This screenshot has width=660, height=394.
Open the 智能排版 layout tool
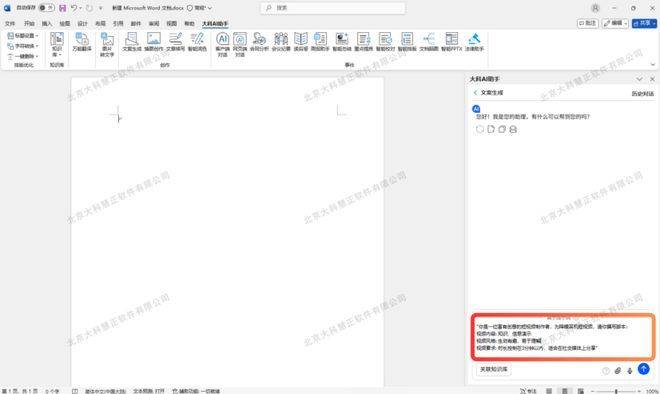[407, 42]
